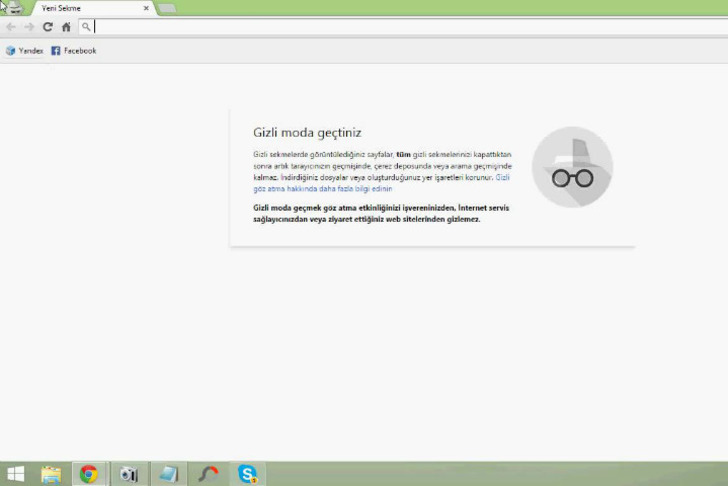The width and height of the screenshot is (728, 486).
Task: Click the bold incognito warning paragraph
Action: point(381,214)
